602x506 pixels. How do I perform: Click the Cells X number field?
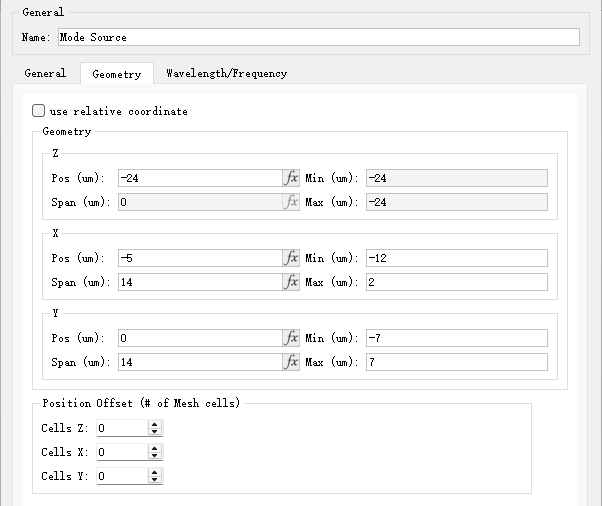(x=122, y=452)
